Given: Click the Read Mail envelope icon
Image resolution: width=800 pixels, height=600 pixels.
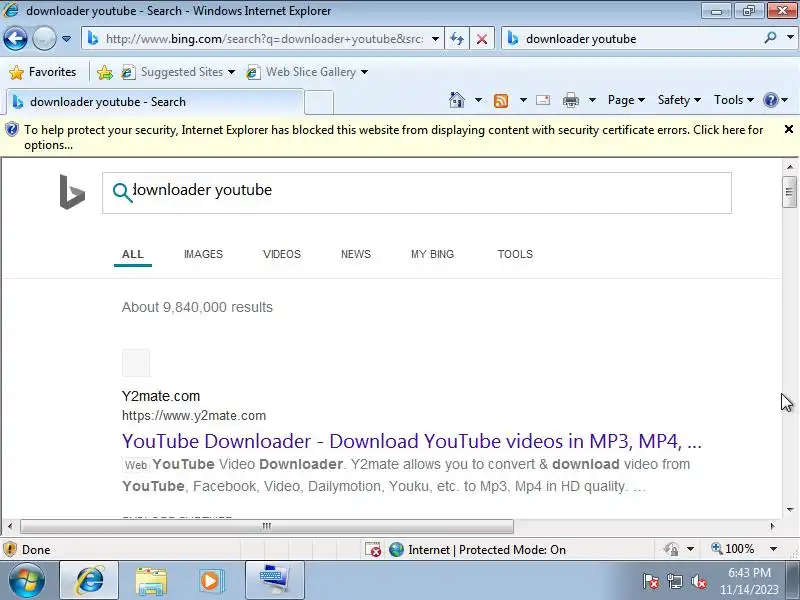Looking at the screenshot, I should coord(543,100).
